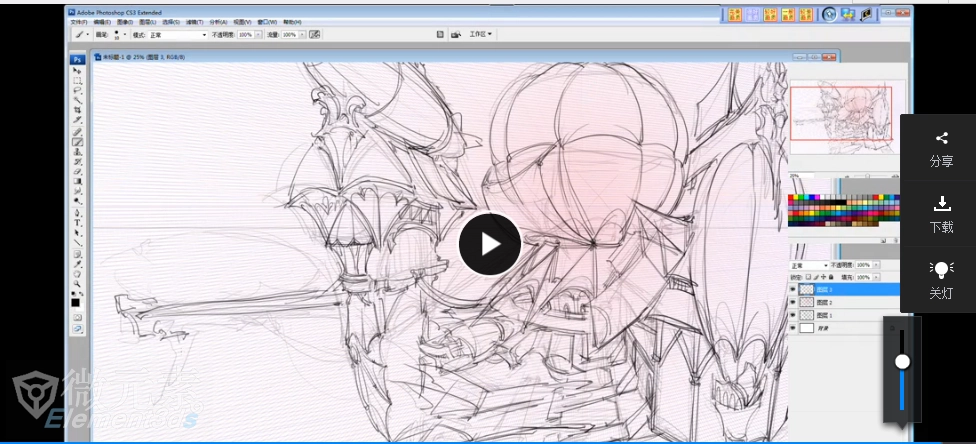Hide the 背景 layer using its eye icon
Screen dimensions: 976x444
pos(794,328)
